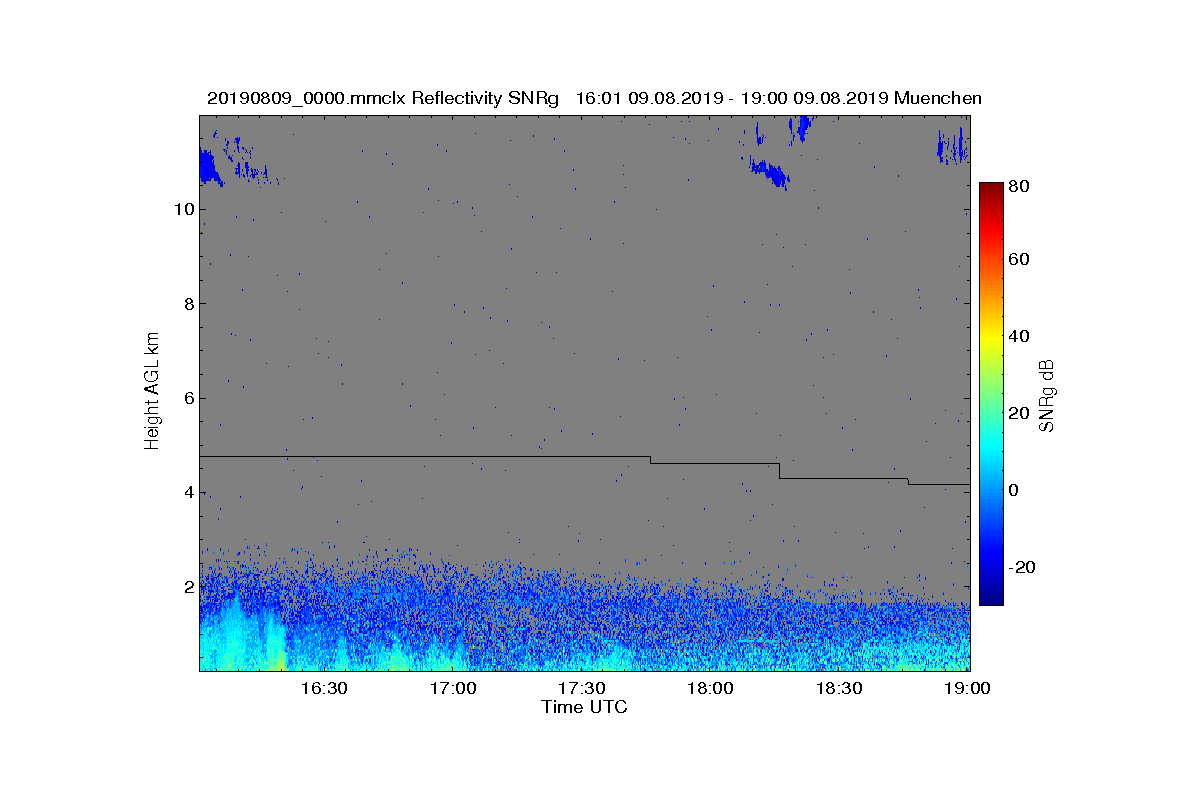1200x800 pixels.
Task: Click the '4' height tick label
Action: click(188, 493)
